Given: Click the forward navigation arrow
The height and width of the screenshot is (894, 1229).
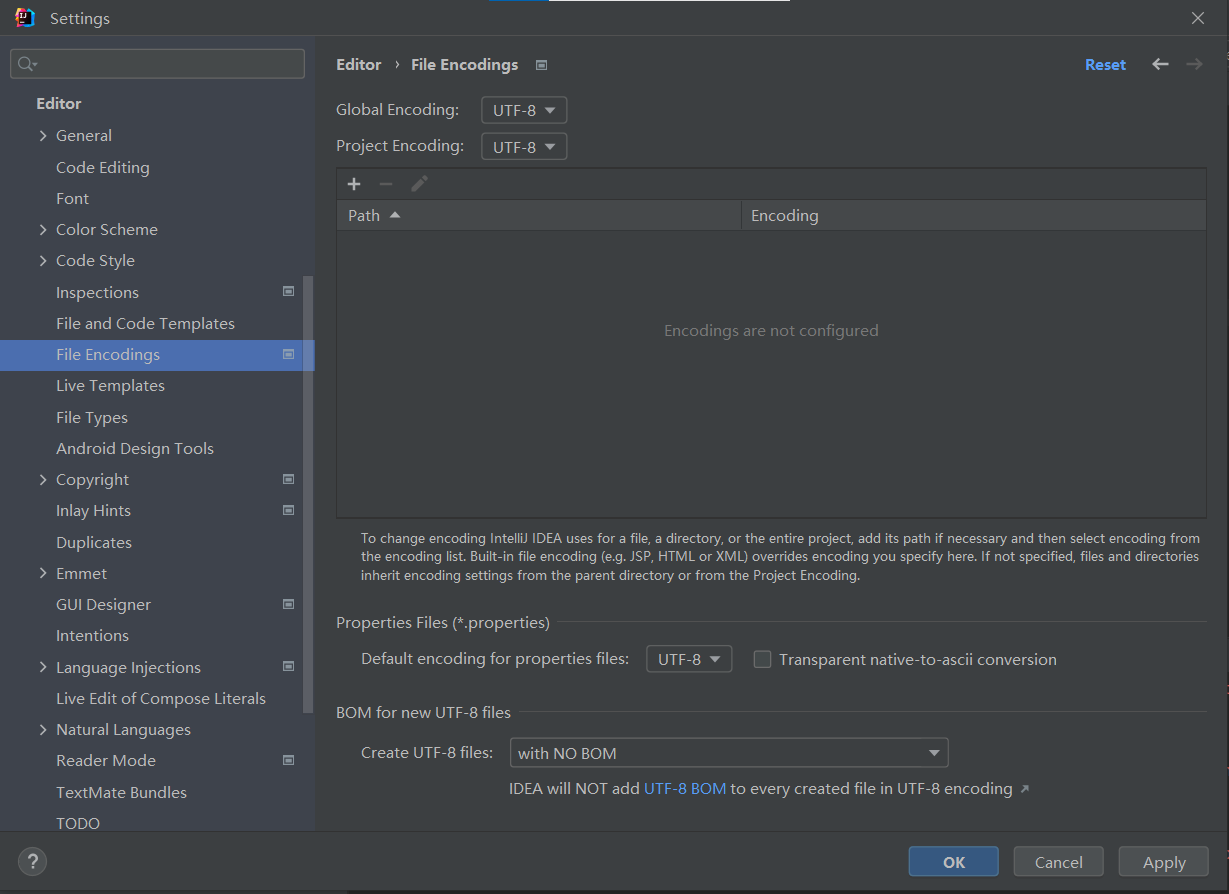Looking at the screenshot, I should coord(1194,64).
